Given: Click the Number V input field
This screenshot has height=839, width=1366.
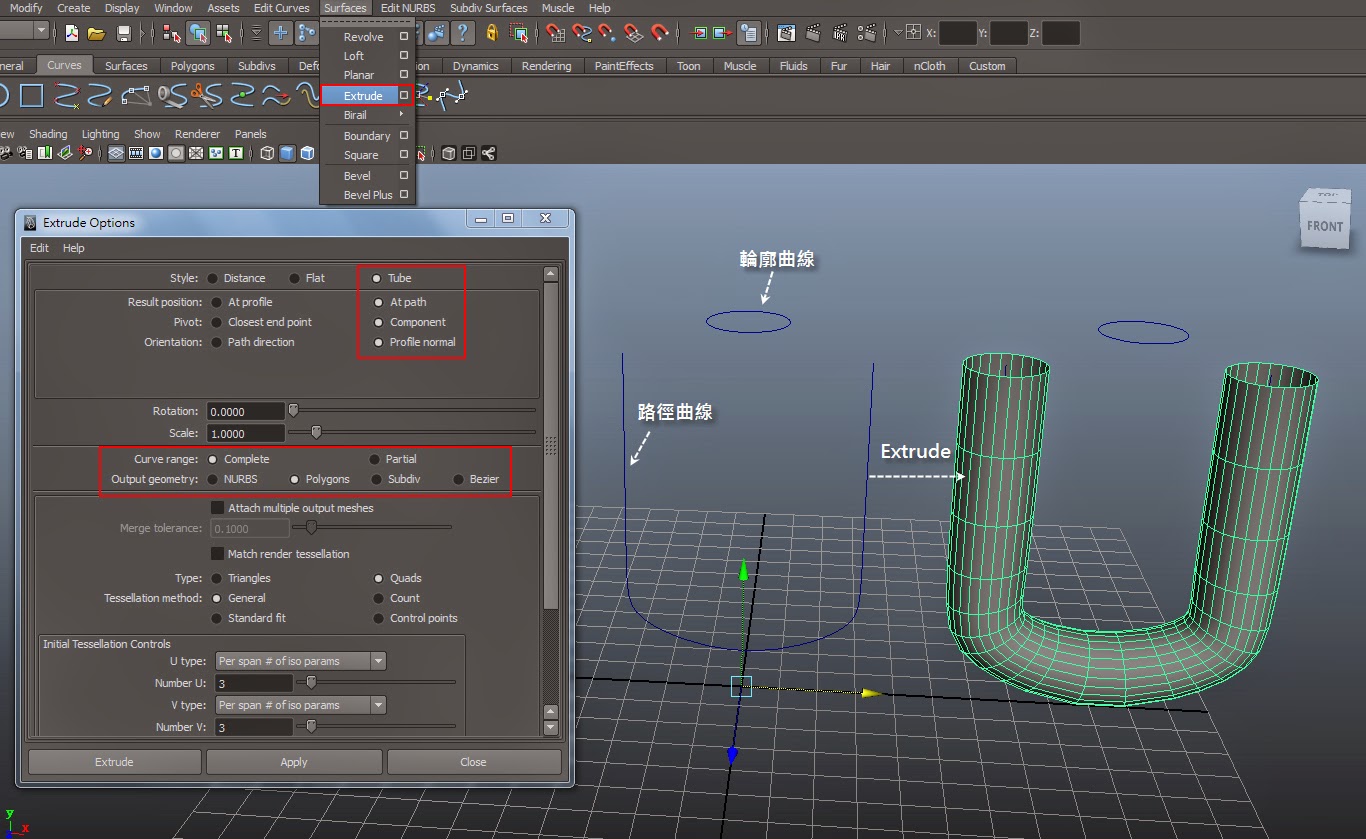Looking at the screenshot, I should tap(253, 727).
